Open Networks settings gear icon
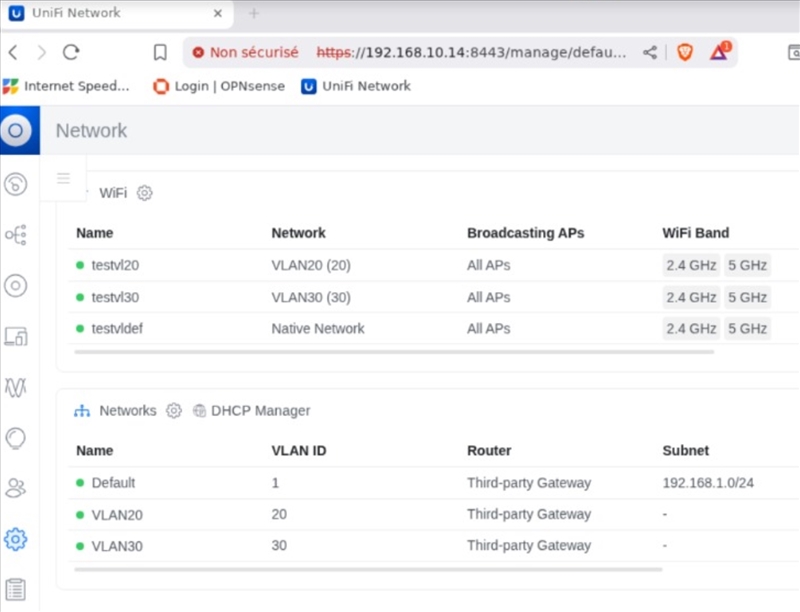The image size is (800, 612). (174, 411)
